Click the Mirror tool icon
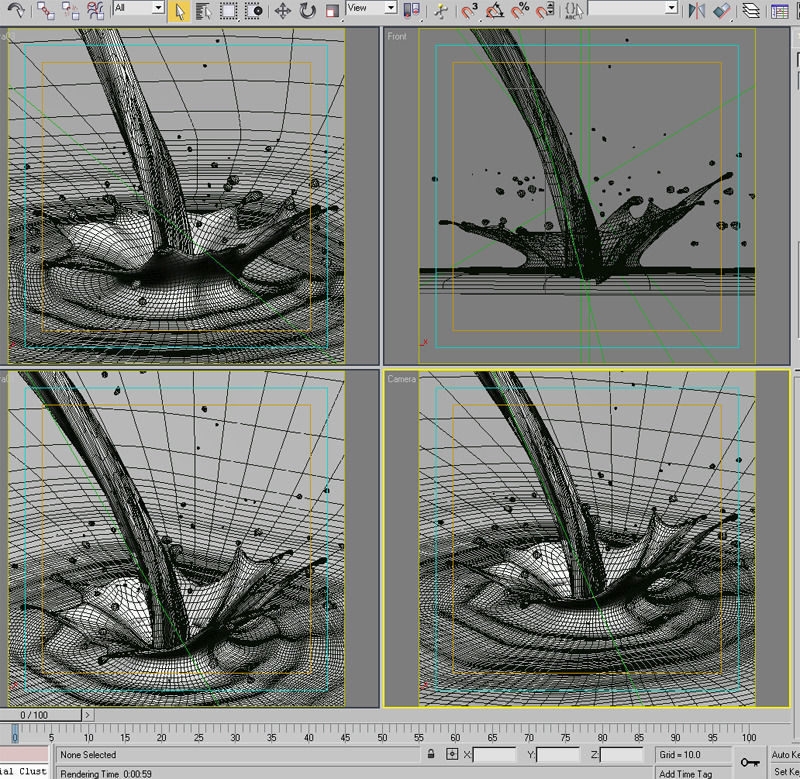Image resolution: width=800 pixels, height=779 pixels. pyautogui.click(x=696, y=10)
